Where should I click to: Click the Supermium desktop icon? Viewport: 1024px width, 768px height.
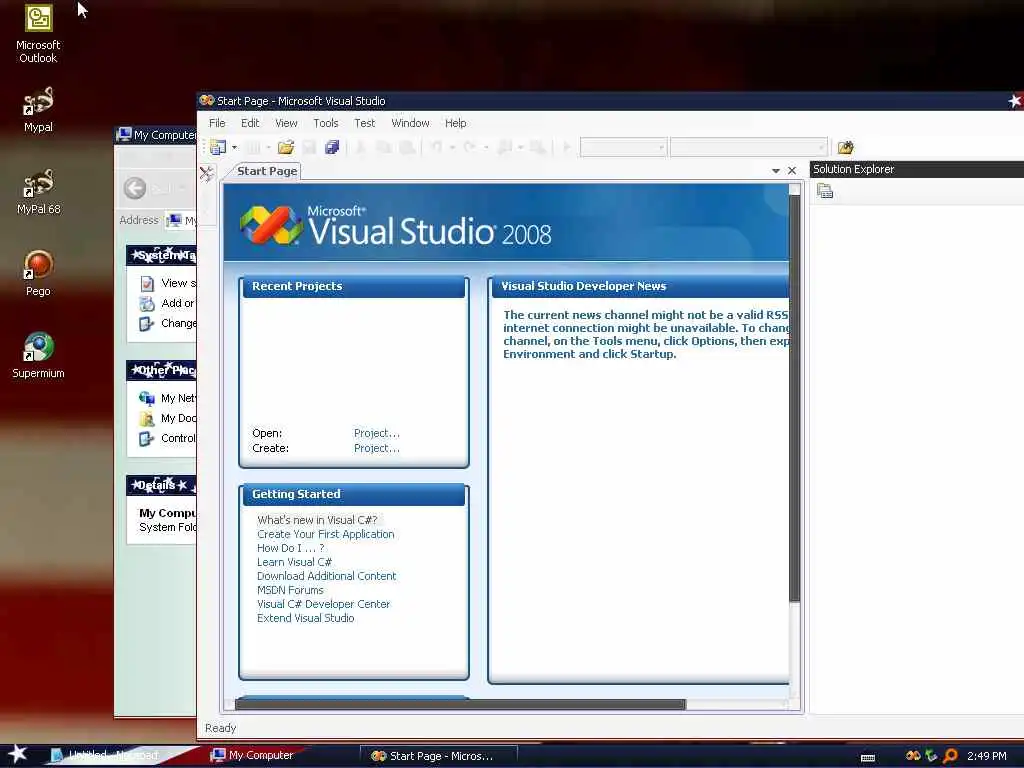[x=38, y=355]
